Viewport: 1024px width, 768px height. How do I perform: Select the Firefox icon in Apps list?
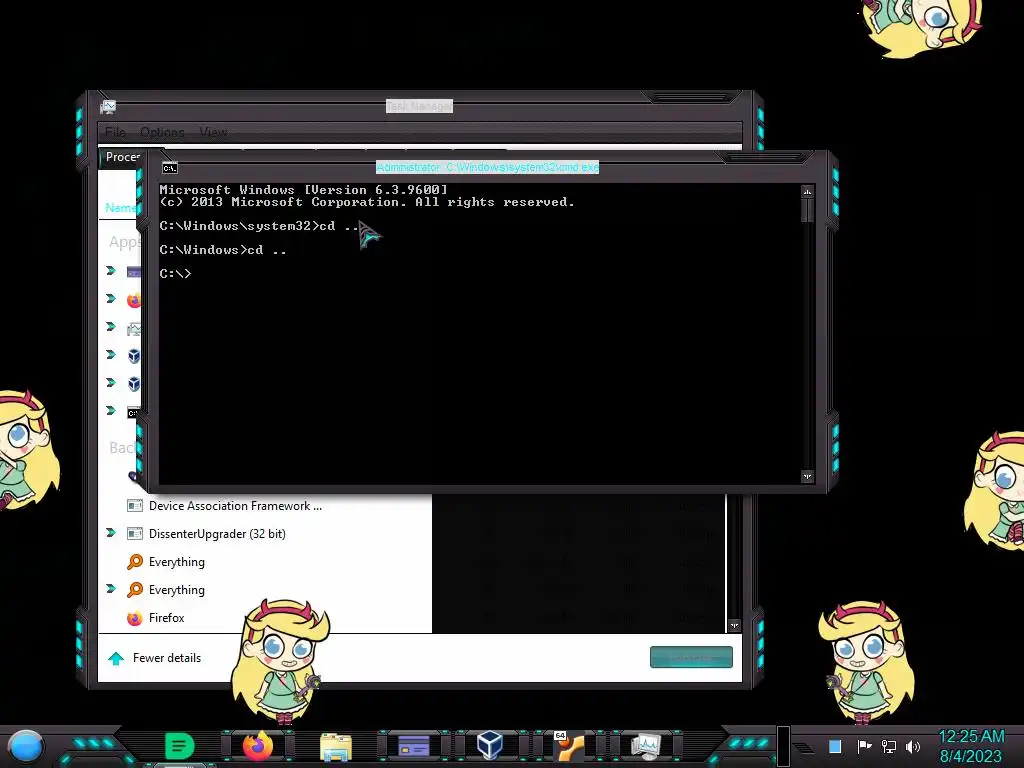pyautogui.click(x=135, y=300)
